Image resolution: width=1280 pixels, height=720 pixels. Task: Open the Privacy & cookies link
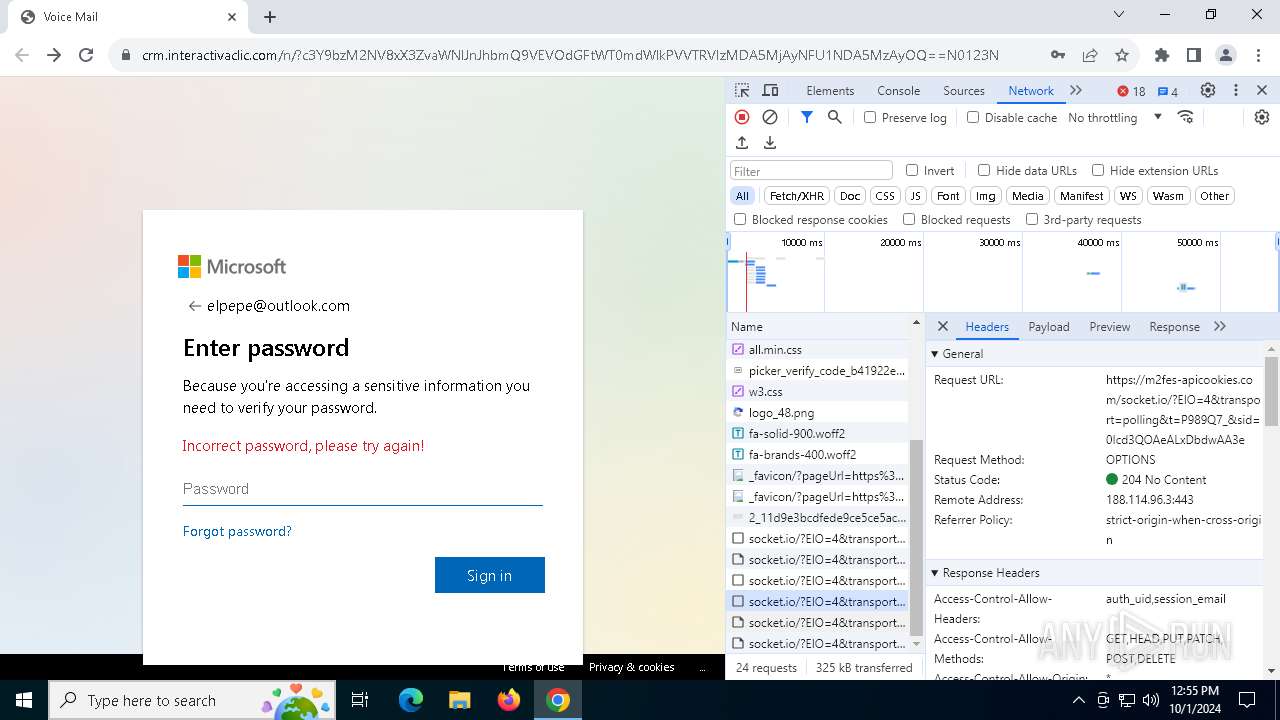[631, 667]
